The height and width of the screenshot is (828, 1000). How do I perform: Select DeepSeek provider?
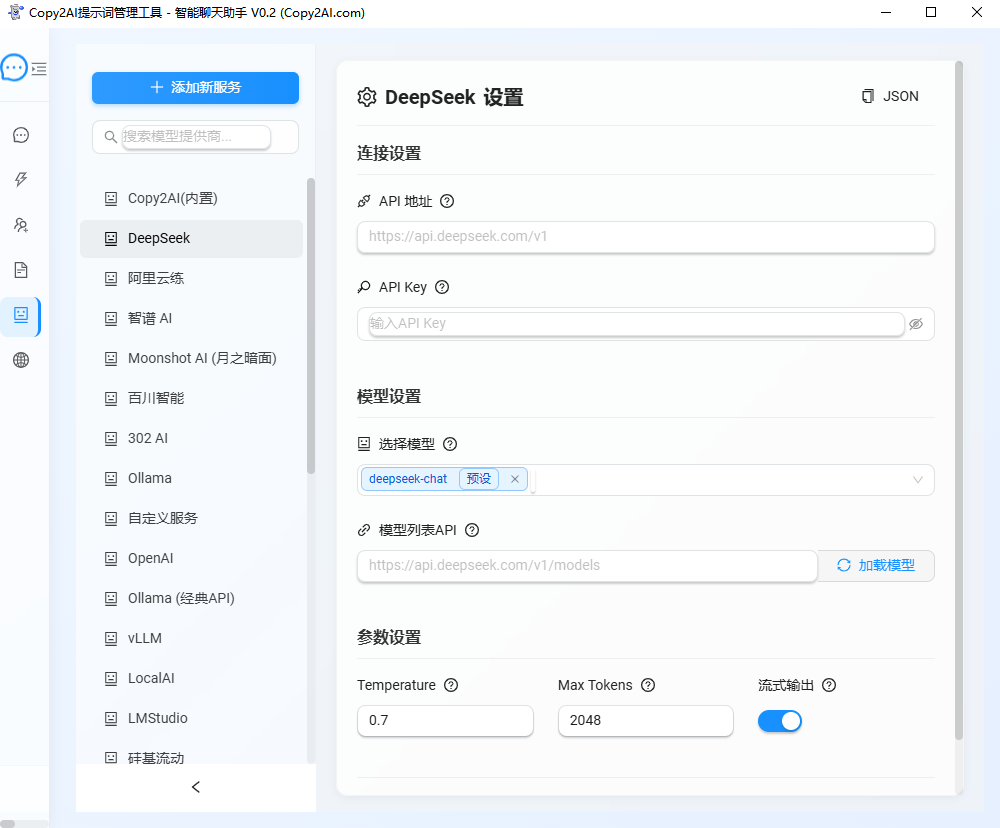coord(191,239)
